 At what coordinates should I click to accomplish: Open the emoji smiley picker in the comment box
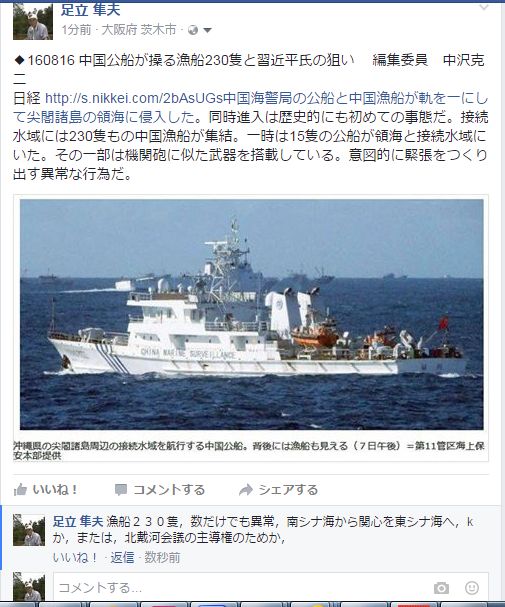pyautogui.click(x=472, y=588)
